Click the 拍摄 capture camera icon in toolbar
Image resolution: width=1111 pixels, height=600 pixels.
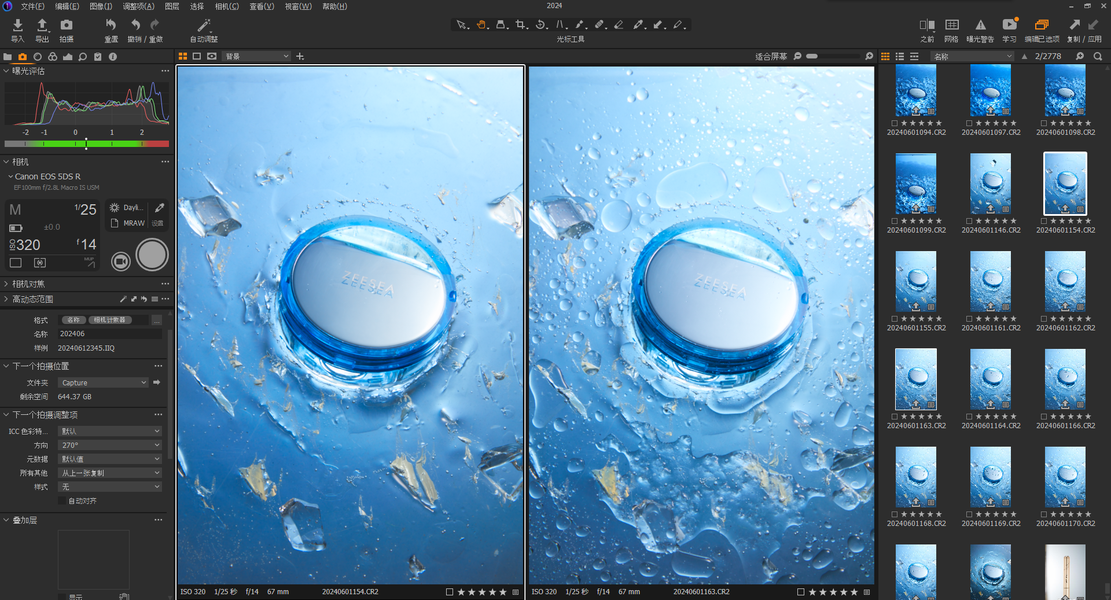[x=66, y=26]
